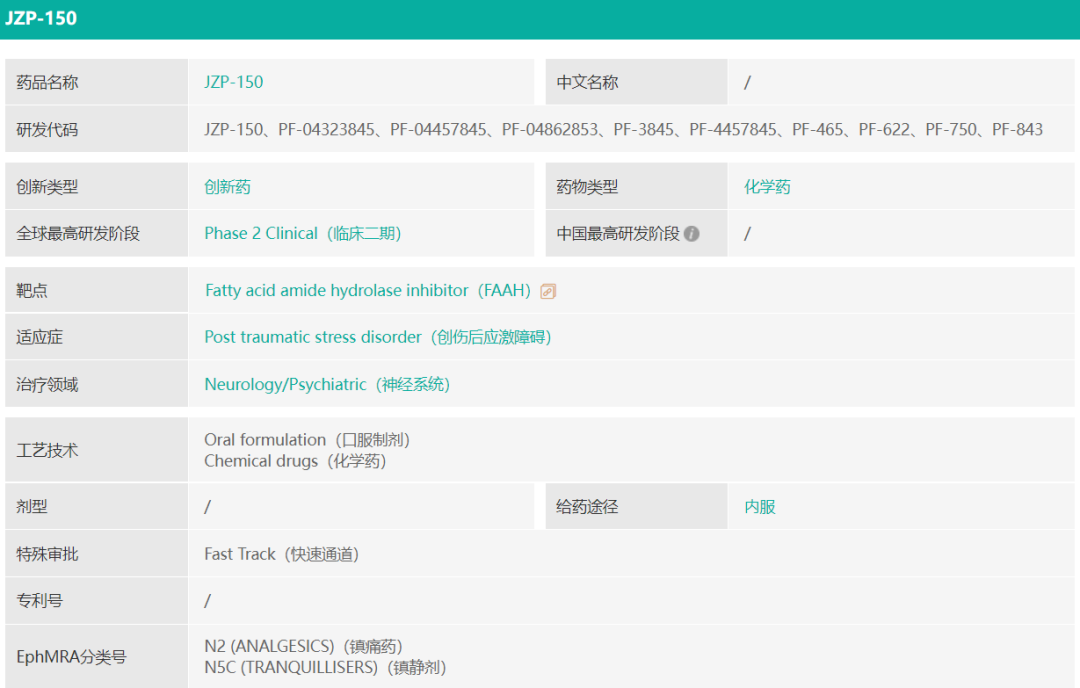Select the 药品名称 label cell

(96, 82)
